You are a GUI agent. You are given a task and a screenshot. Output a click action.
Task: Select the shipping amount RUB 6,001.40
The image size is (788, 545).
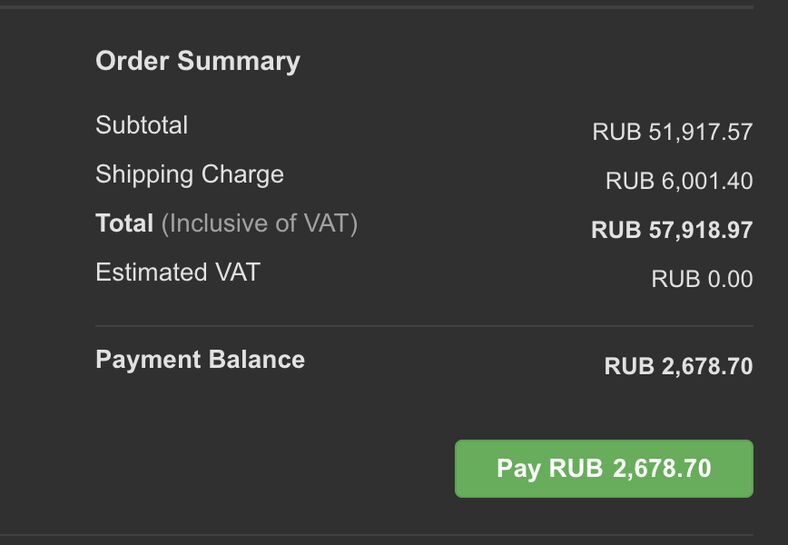679,181
